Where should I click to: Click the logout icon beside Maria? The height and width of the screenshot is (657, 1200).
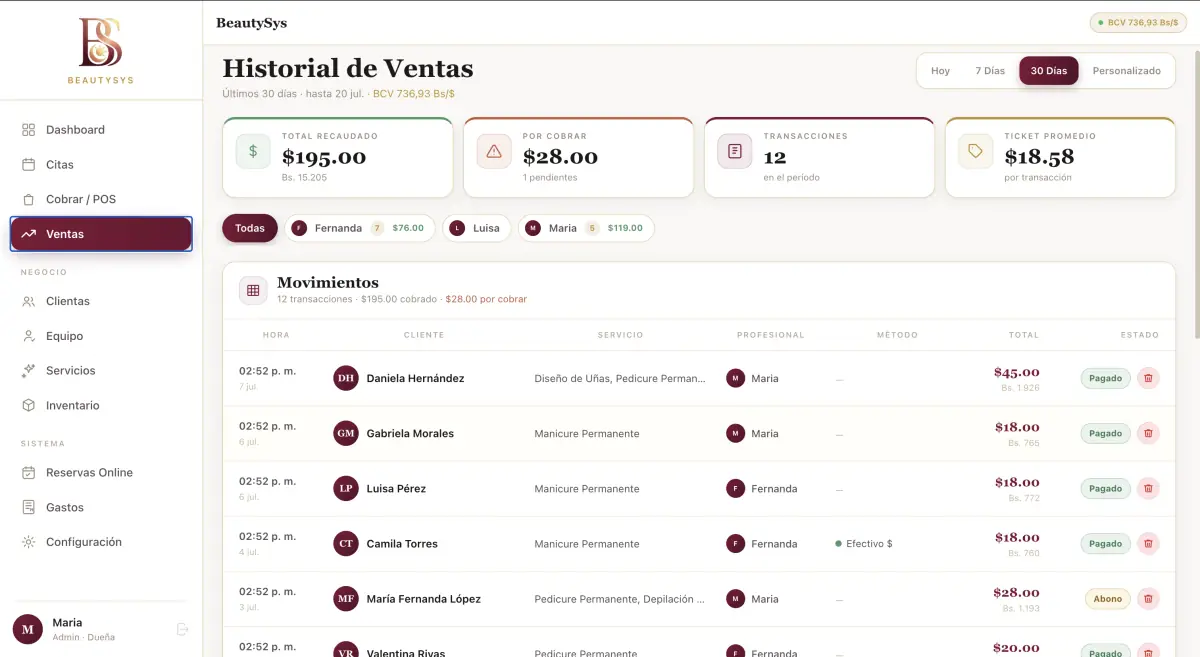pyautogui.click(x=182, y=629)
